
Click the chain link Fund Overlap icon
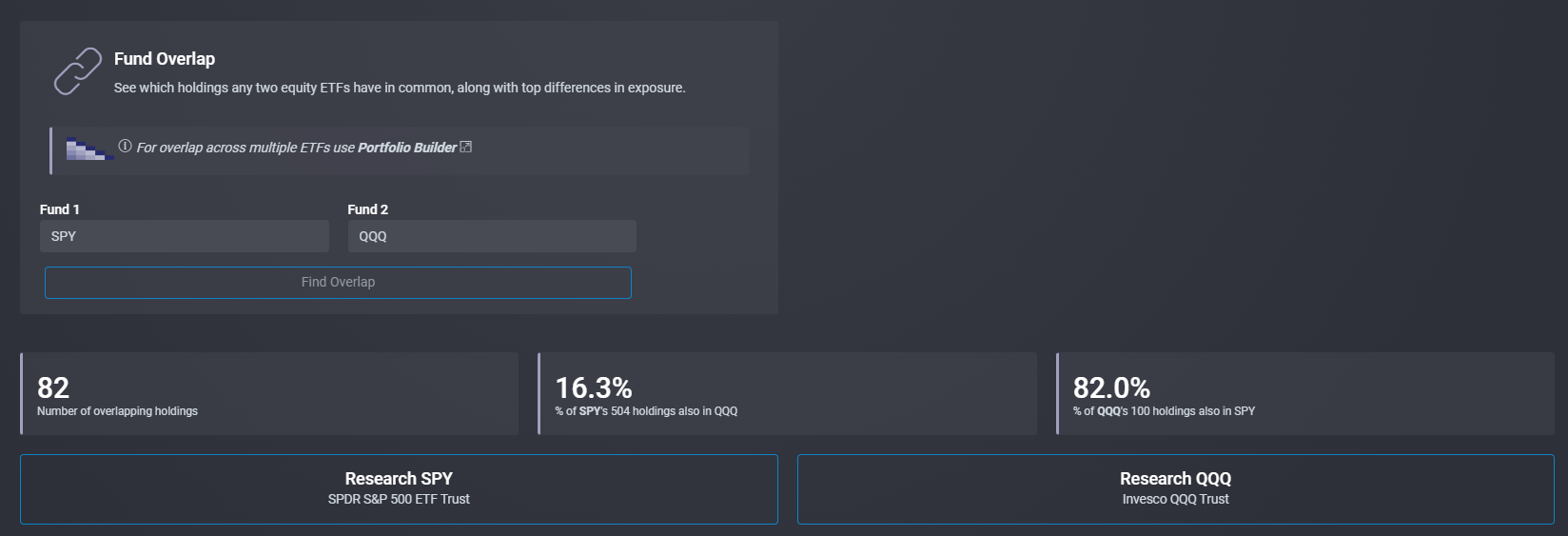(x=77, y=71)
